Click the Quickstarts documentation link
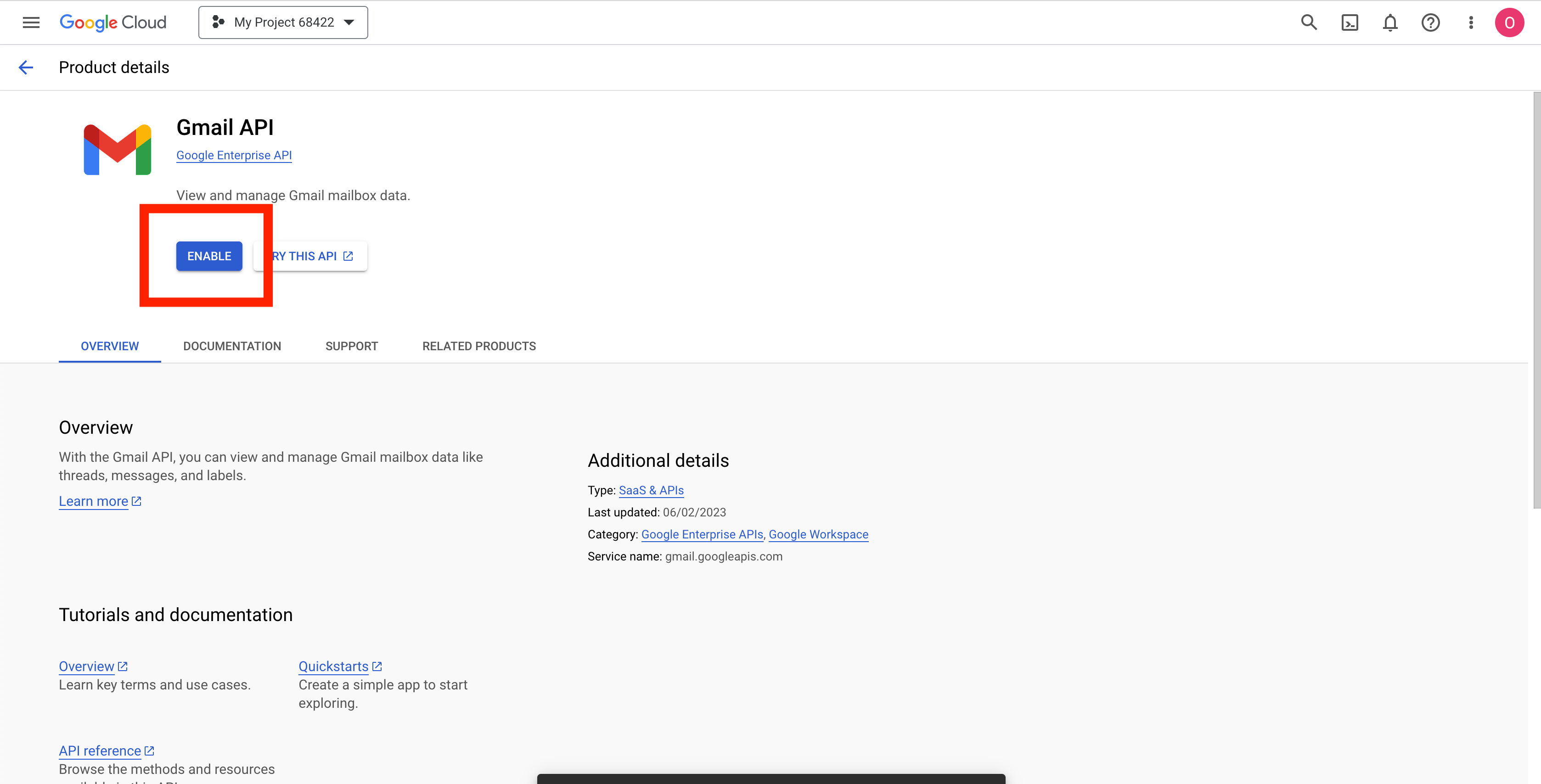 pyautogui.click(x=340, y=666)
